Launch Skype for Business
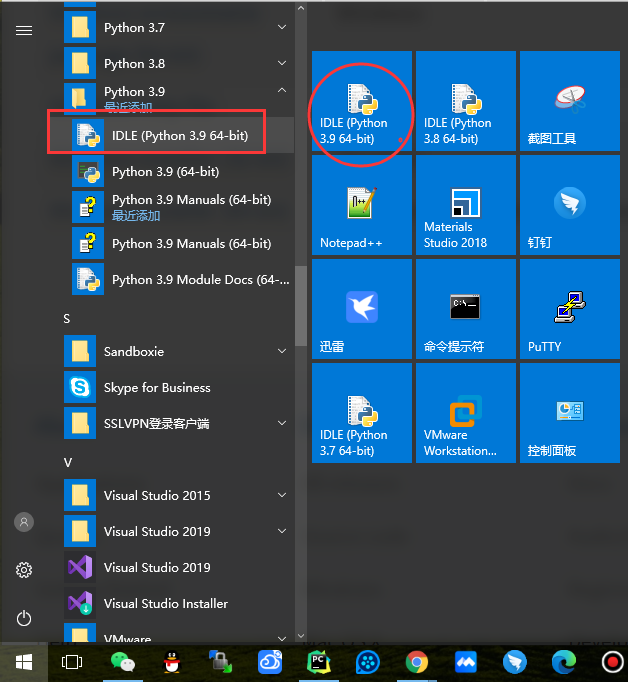 click(179, 388)
